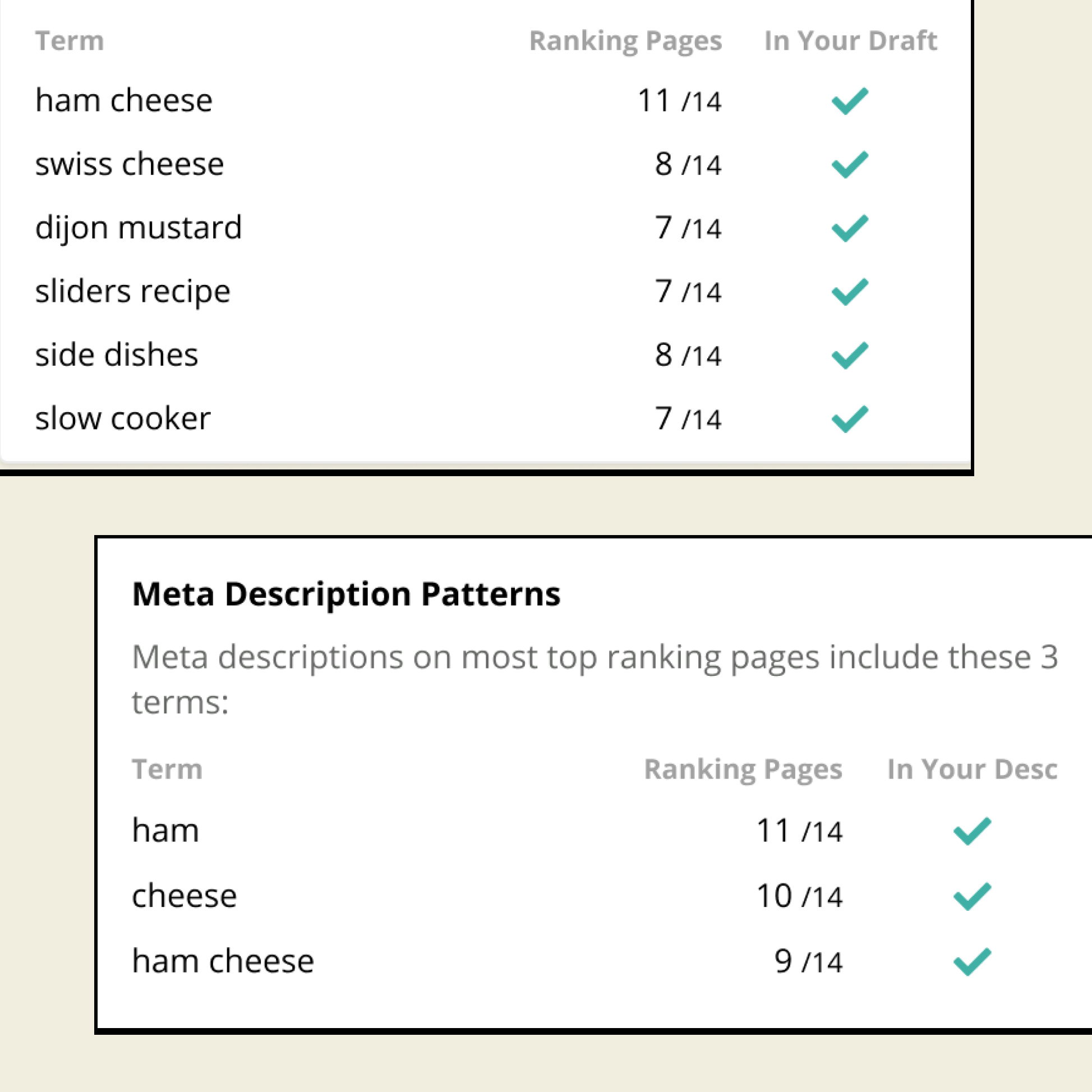Viewport: 1092px width, 1092px height.
Task: Select the 'dijon mustard' term
Action: point(139,228)
